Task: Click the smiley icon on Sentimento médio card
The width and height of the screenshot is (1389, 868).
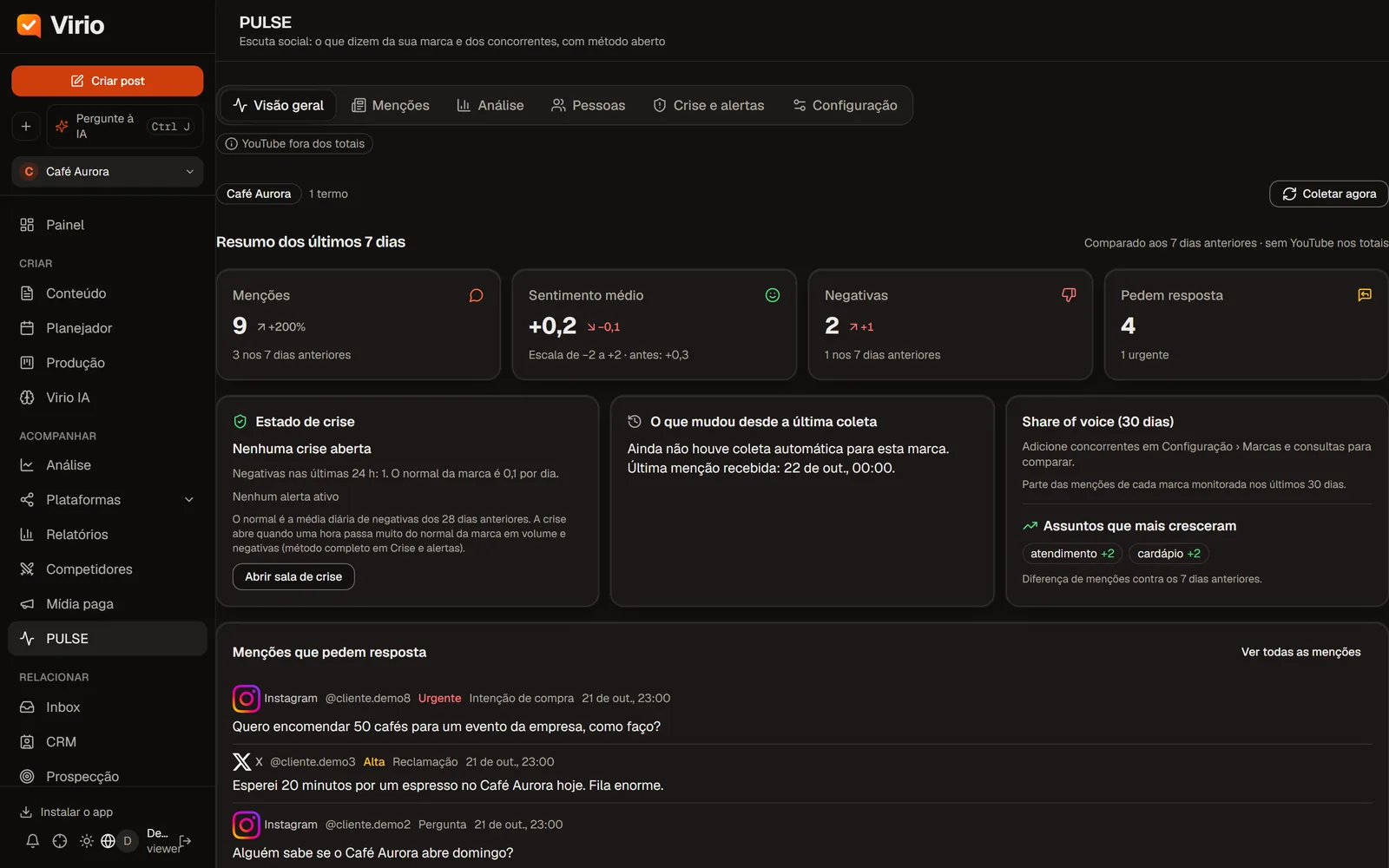Action: 773,295
